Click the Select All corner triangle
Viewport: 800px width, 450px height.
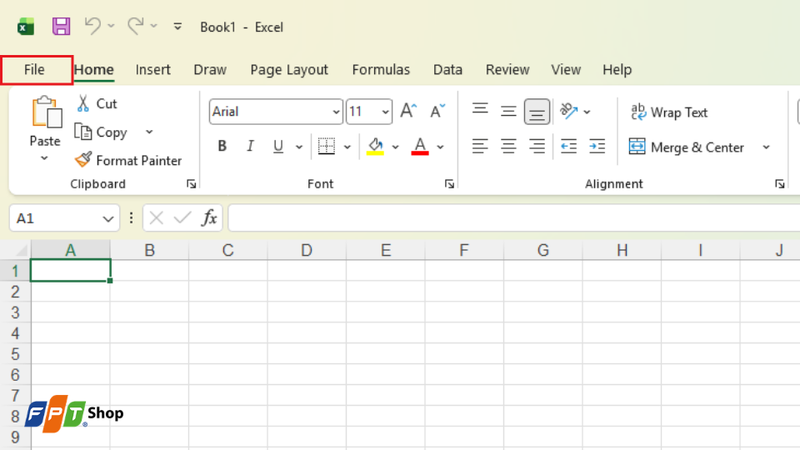pos(21,250)
